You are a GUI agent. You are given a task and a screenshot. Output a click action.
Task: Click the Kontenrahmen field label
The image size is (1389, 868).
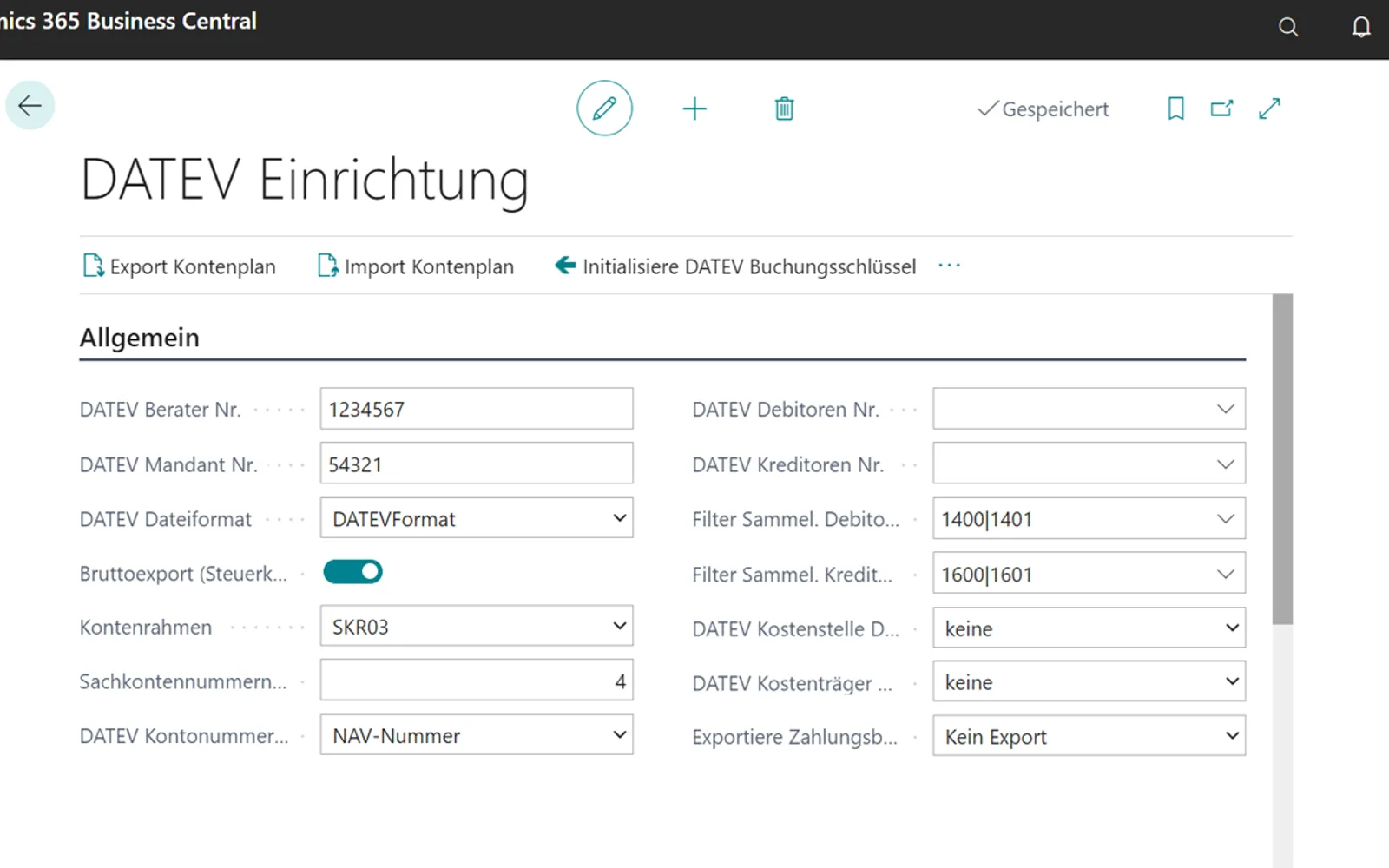coord(146,628)
